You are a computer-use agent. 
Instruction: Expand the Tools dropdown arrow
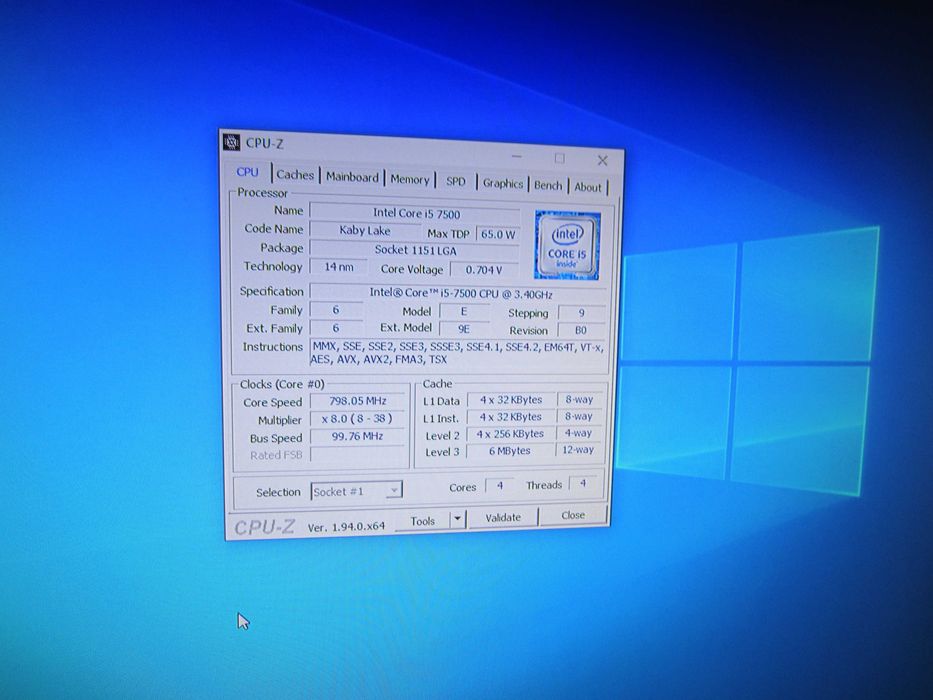click(x=457, y=519)
